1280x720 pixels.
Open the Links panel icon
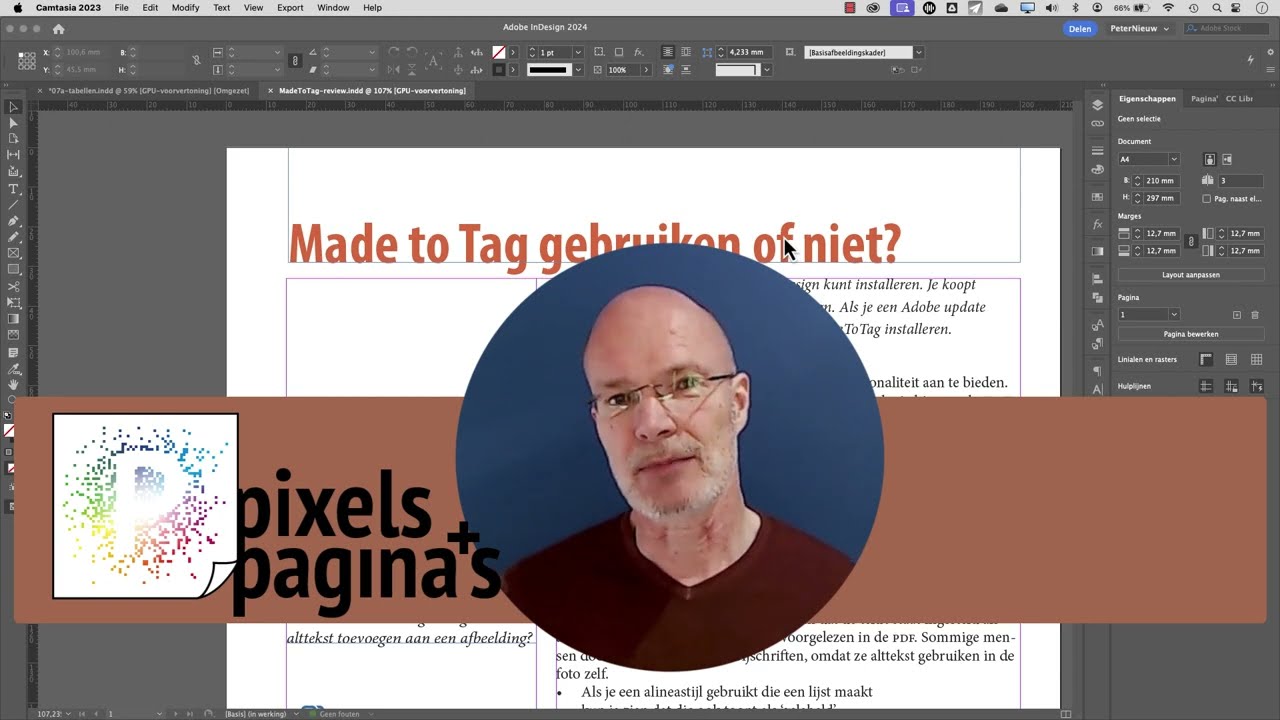[1097, 123]
